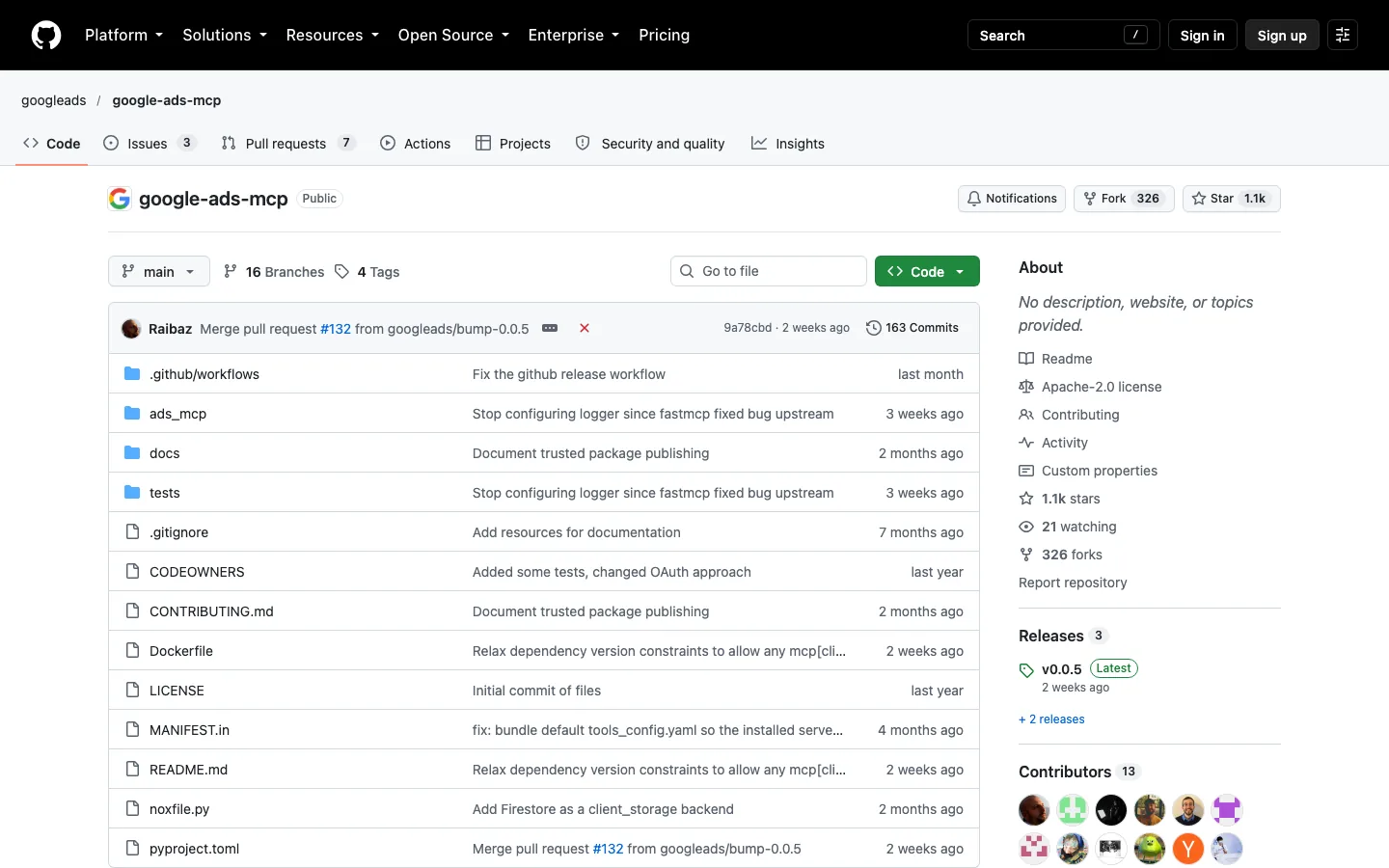Click Report repository link
This screenshot has height=868, width=1389.
(1073, 583)
